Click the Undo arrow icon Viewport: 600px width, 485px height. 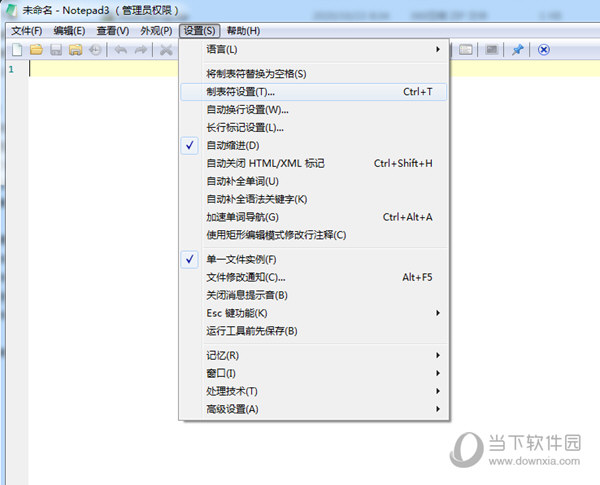coord(121,50)
